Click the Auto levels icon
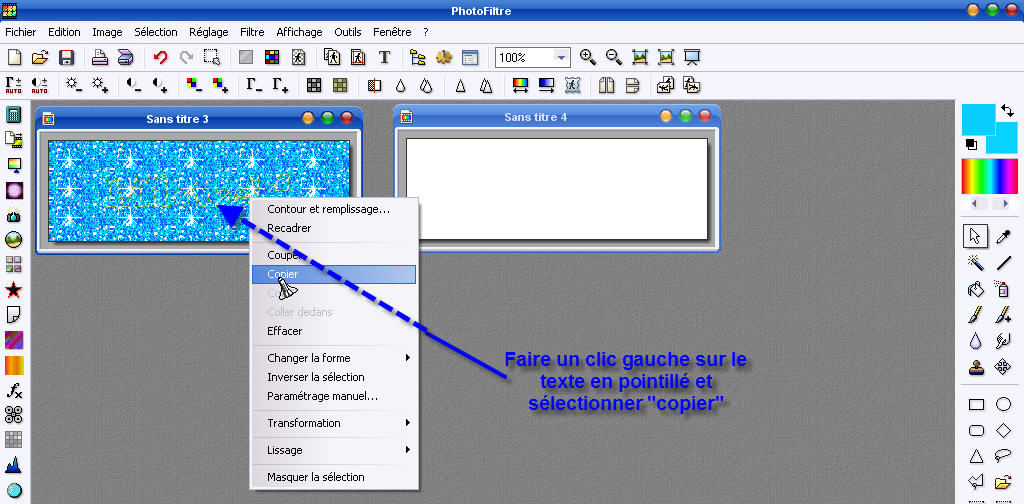 click(x=14, y=85)
